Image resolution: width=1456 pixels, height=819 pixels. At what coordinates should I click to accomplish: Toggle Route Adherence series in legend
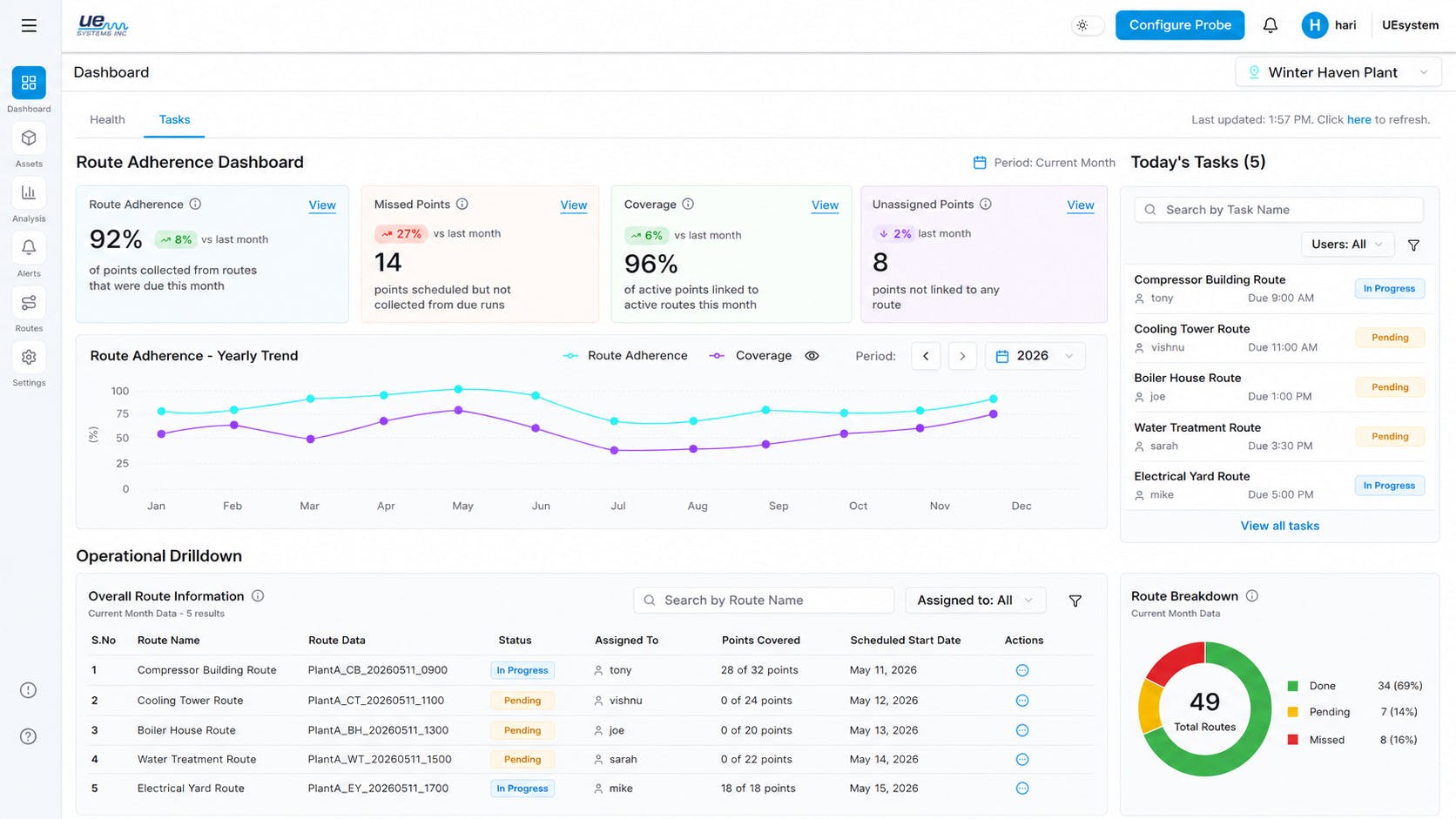coord(625,356)
